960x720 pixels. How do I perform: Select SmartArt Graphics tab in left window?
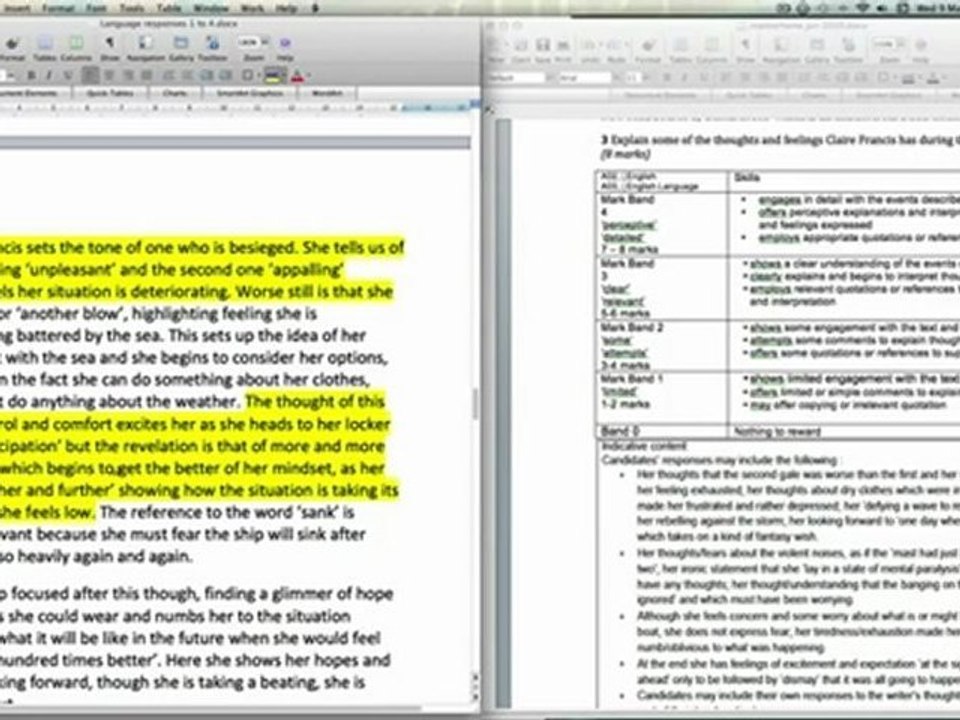click(x=250, y=93)
